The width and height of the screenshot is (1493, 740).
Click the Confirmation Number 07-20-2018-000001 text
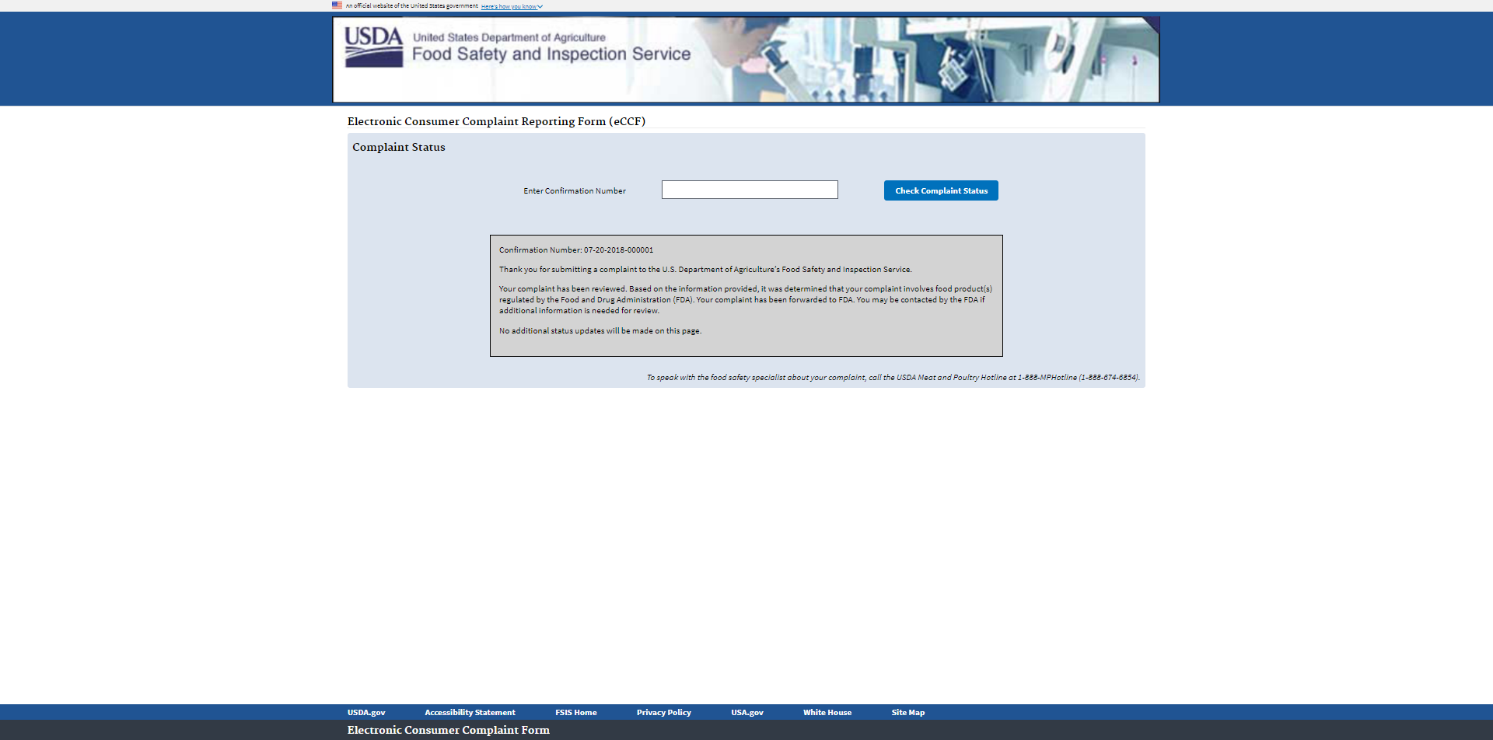click(576, 250)
